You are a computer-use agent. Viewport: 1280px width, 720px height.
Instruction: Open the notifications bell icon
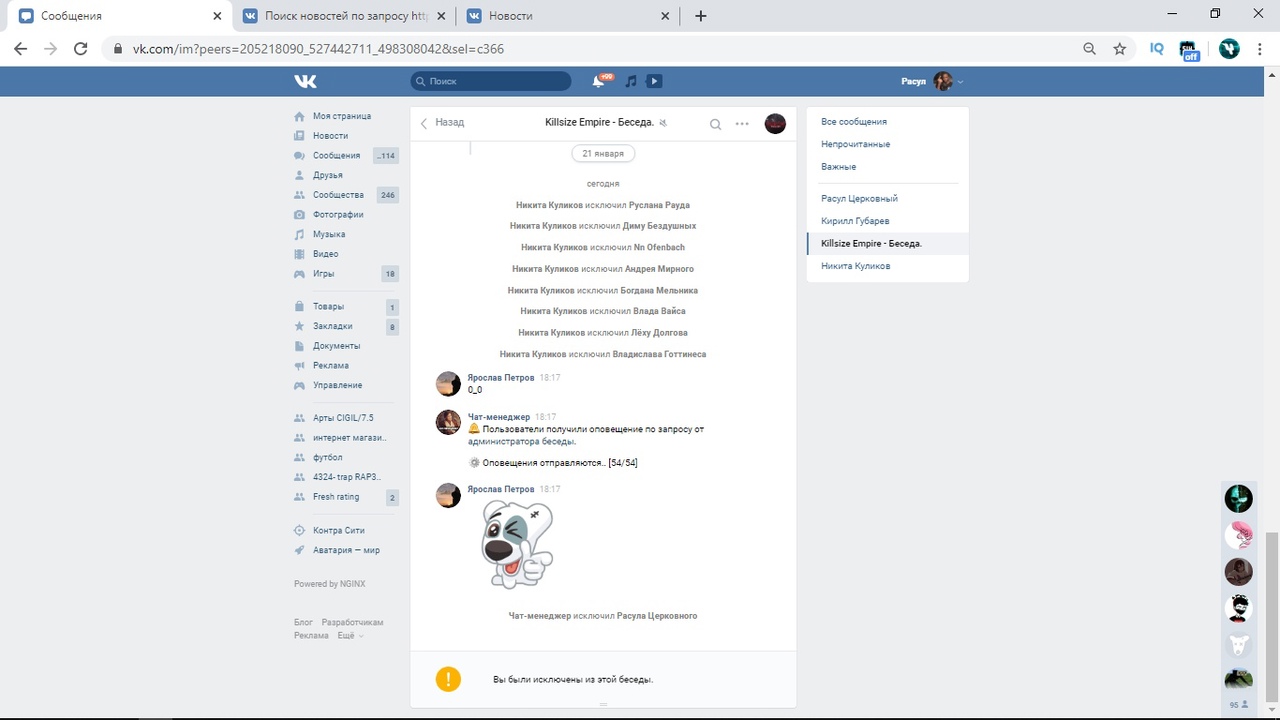[599, 81]
